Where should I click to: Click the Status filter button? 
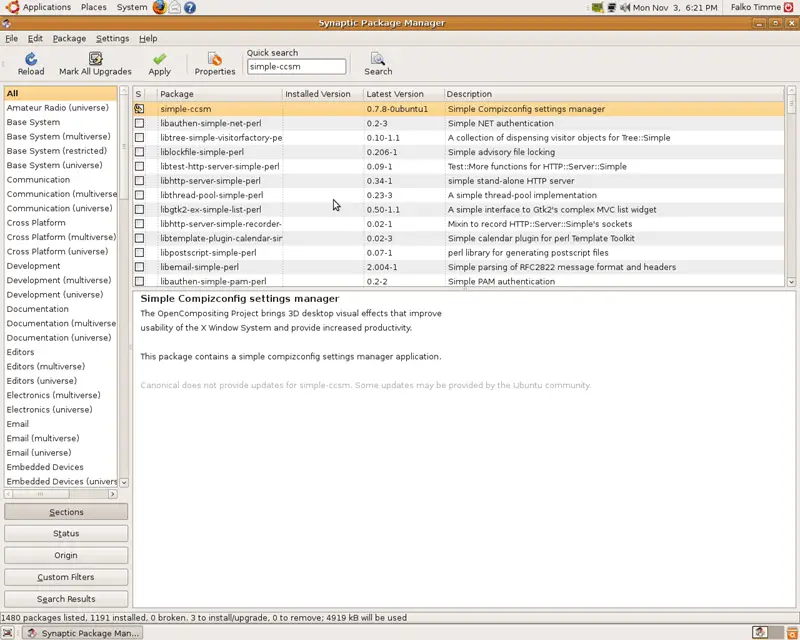(x=66, y=533)
